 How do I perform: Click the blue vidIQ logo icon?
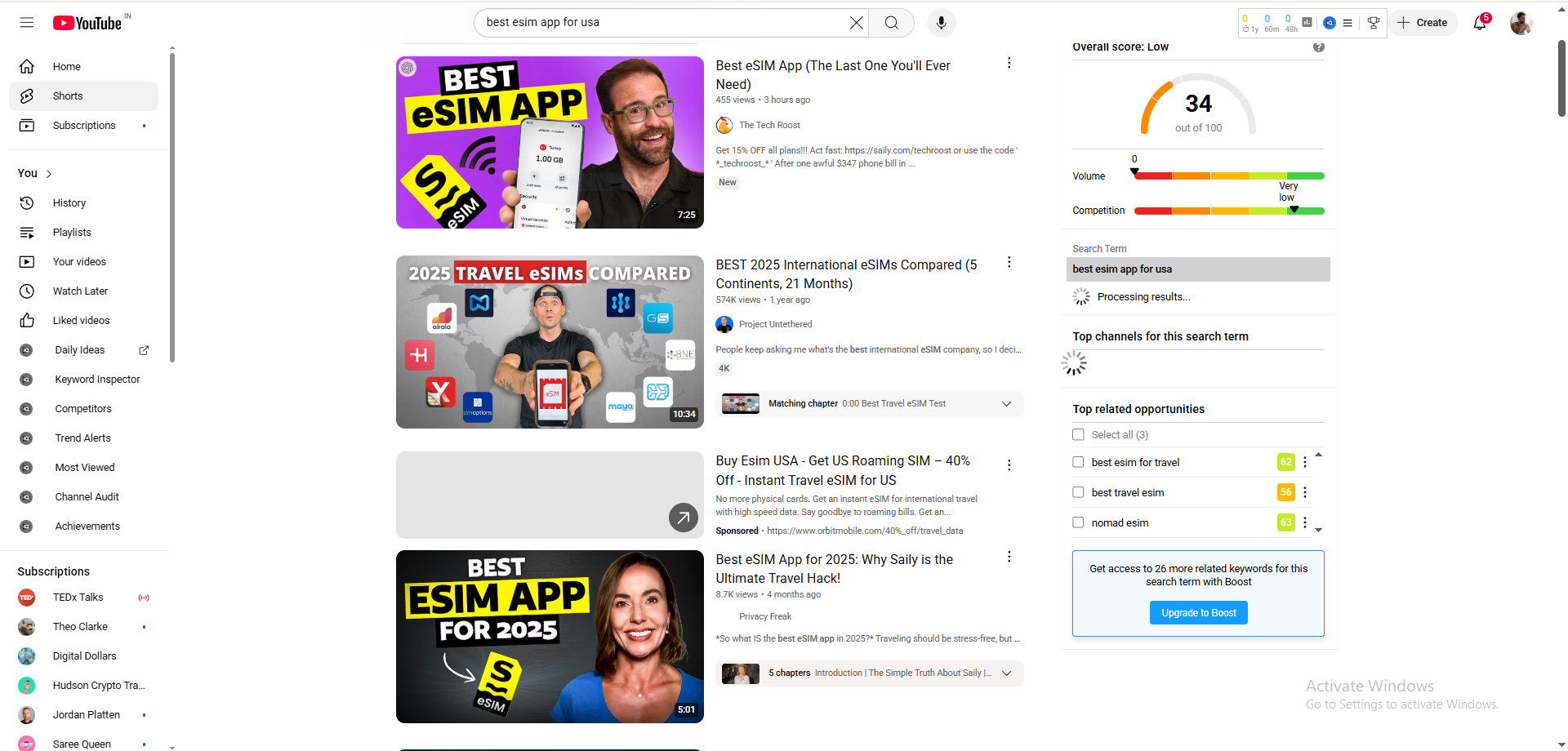tap(1330, 23)
